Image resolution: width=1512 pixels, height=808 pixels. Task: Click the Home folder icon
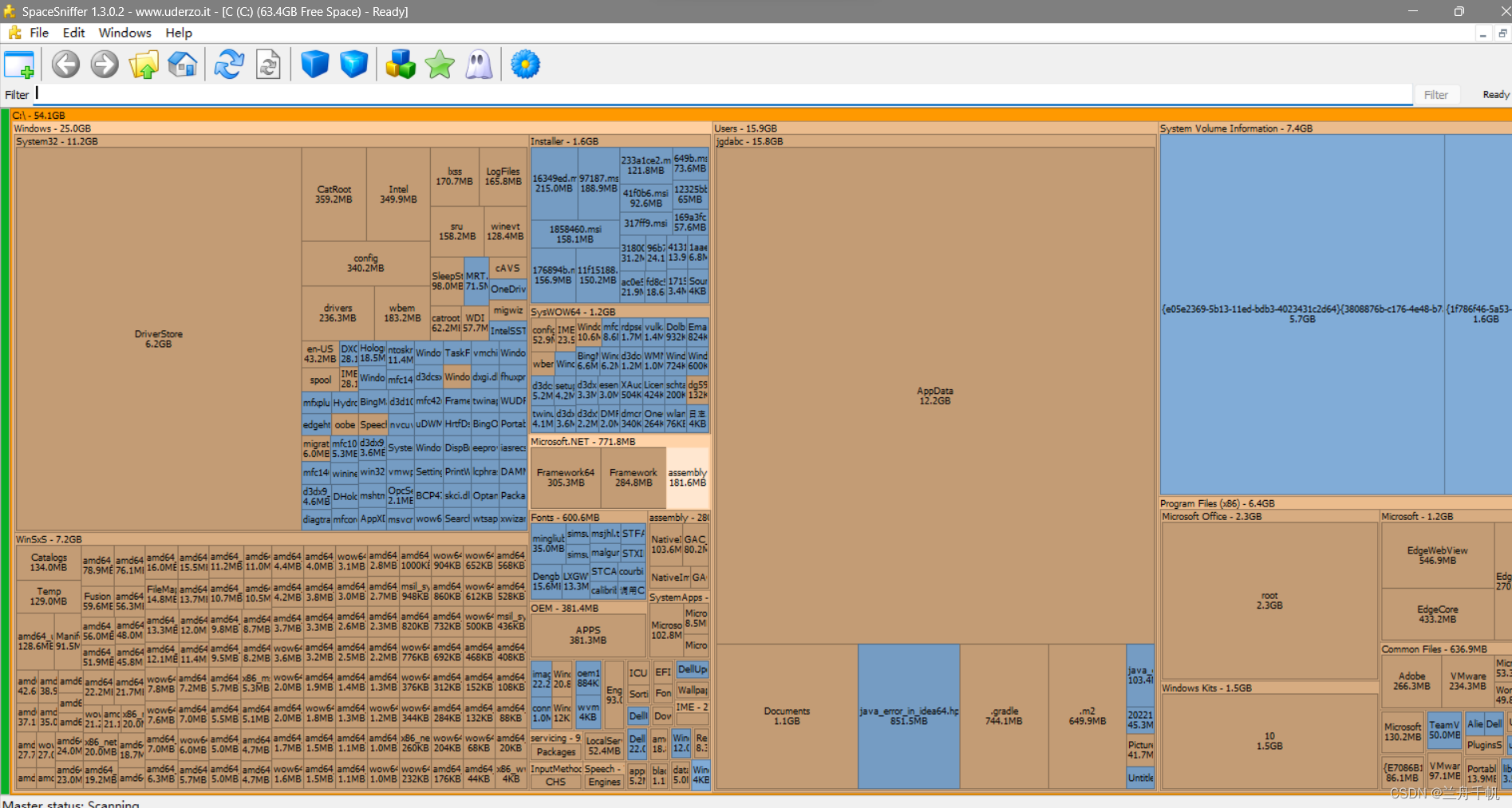(x=183, y=65)
